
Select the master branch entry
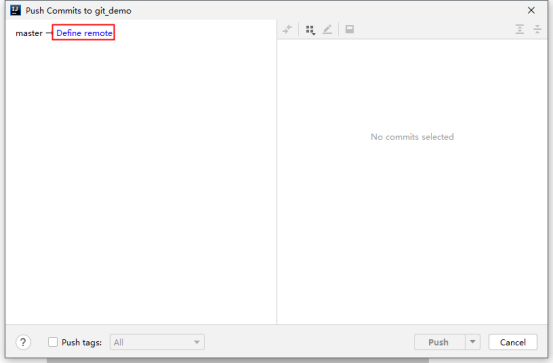[x=29, y=33]
